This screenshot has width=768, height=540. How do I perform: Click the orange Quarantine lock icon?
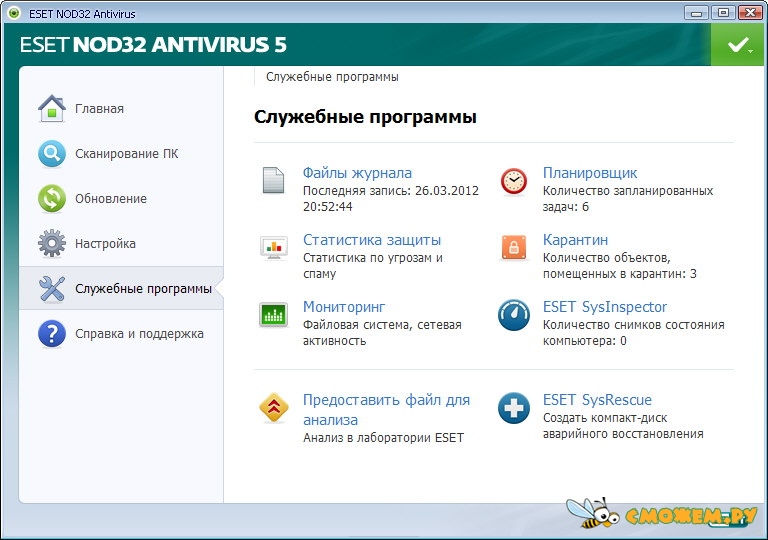pyautogui.click(x=514, y=247)
